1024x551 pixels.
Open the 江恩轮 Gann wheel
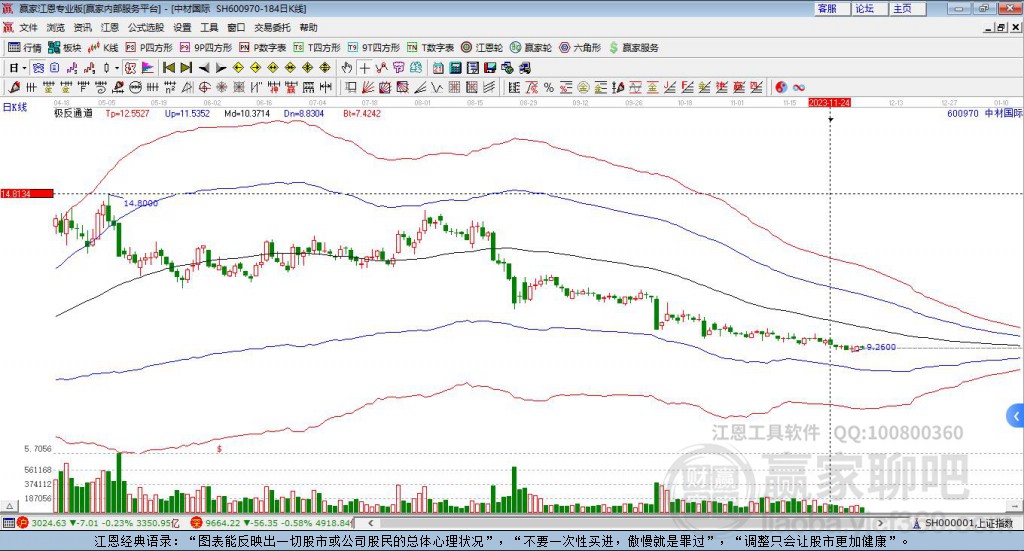tap(482, 48)
